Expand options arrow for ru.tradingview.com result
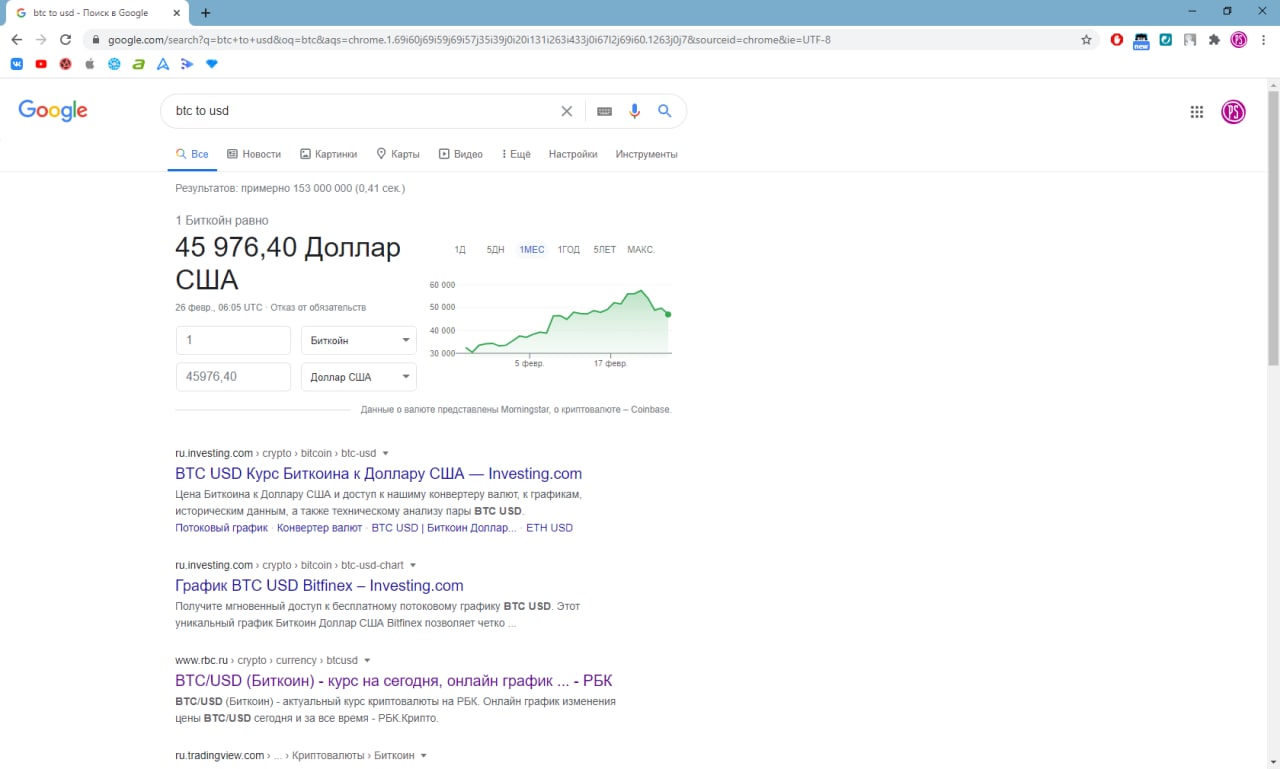The width and height of the screenshot is (1280, 769). (x=424, y=756)
